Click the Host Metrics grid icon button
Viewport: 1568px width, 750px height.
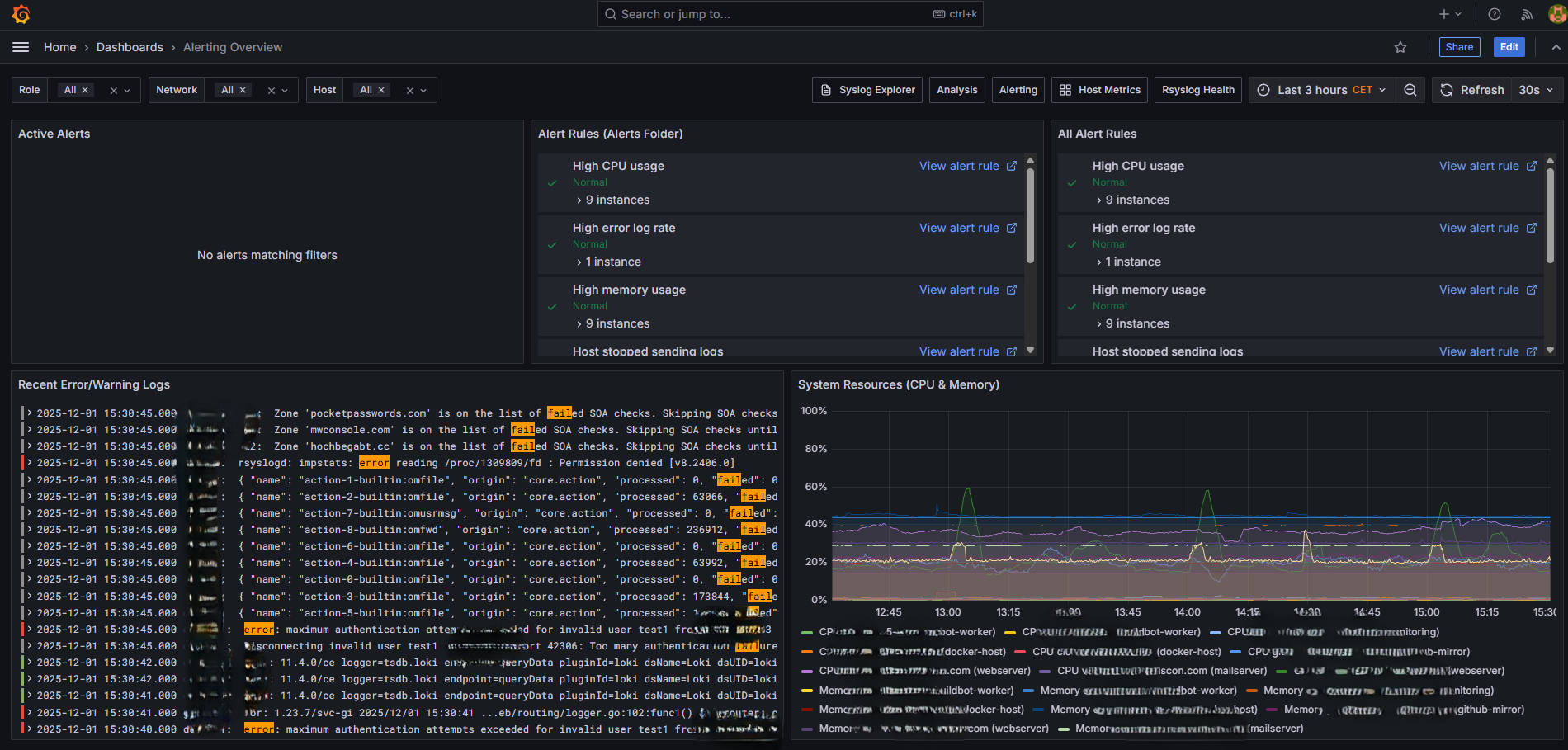(1065, 89)
